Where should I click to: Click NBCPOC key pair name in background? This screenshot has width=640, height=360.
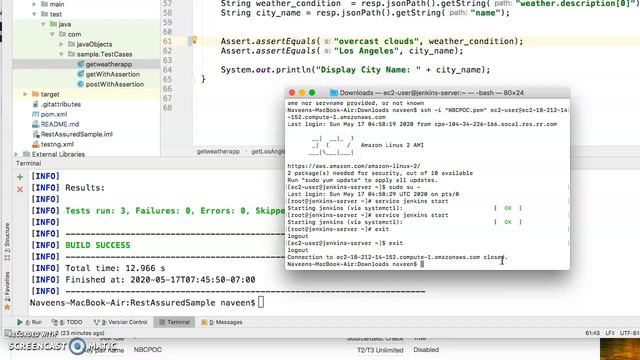click(148, 350)
